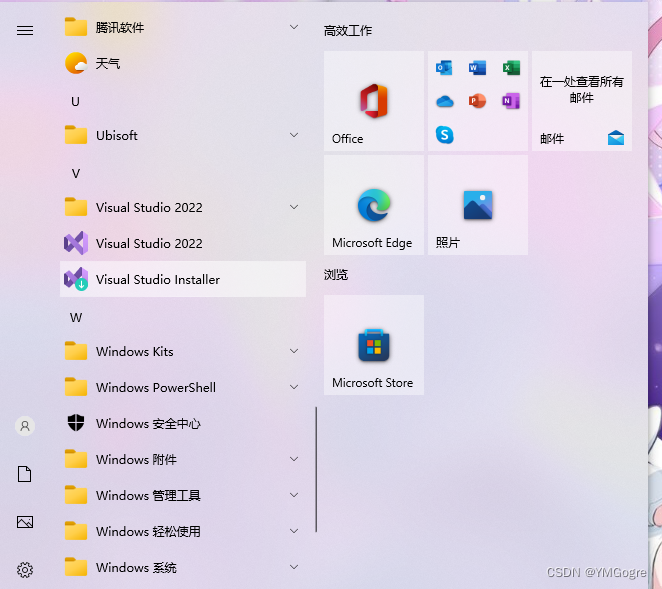
Task: Open the Windows Kits folder icon
Action: tap(76, 351)
